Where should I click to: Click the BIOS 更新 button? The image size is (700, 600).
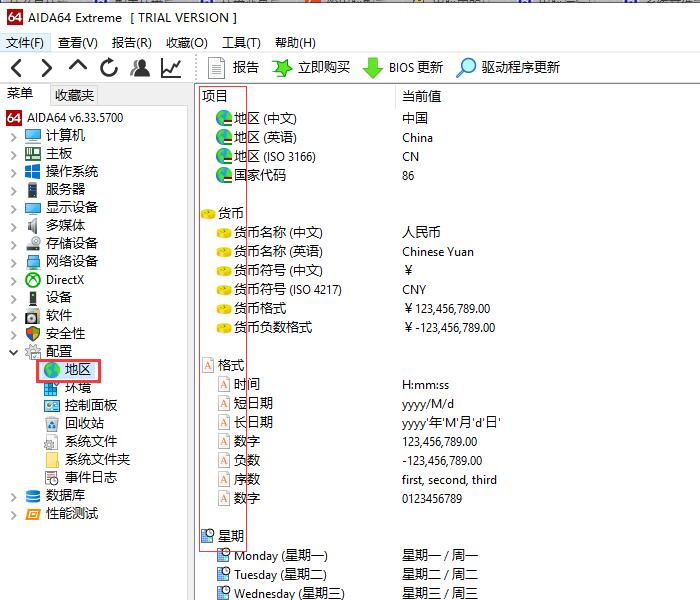(403, 68)
